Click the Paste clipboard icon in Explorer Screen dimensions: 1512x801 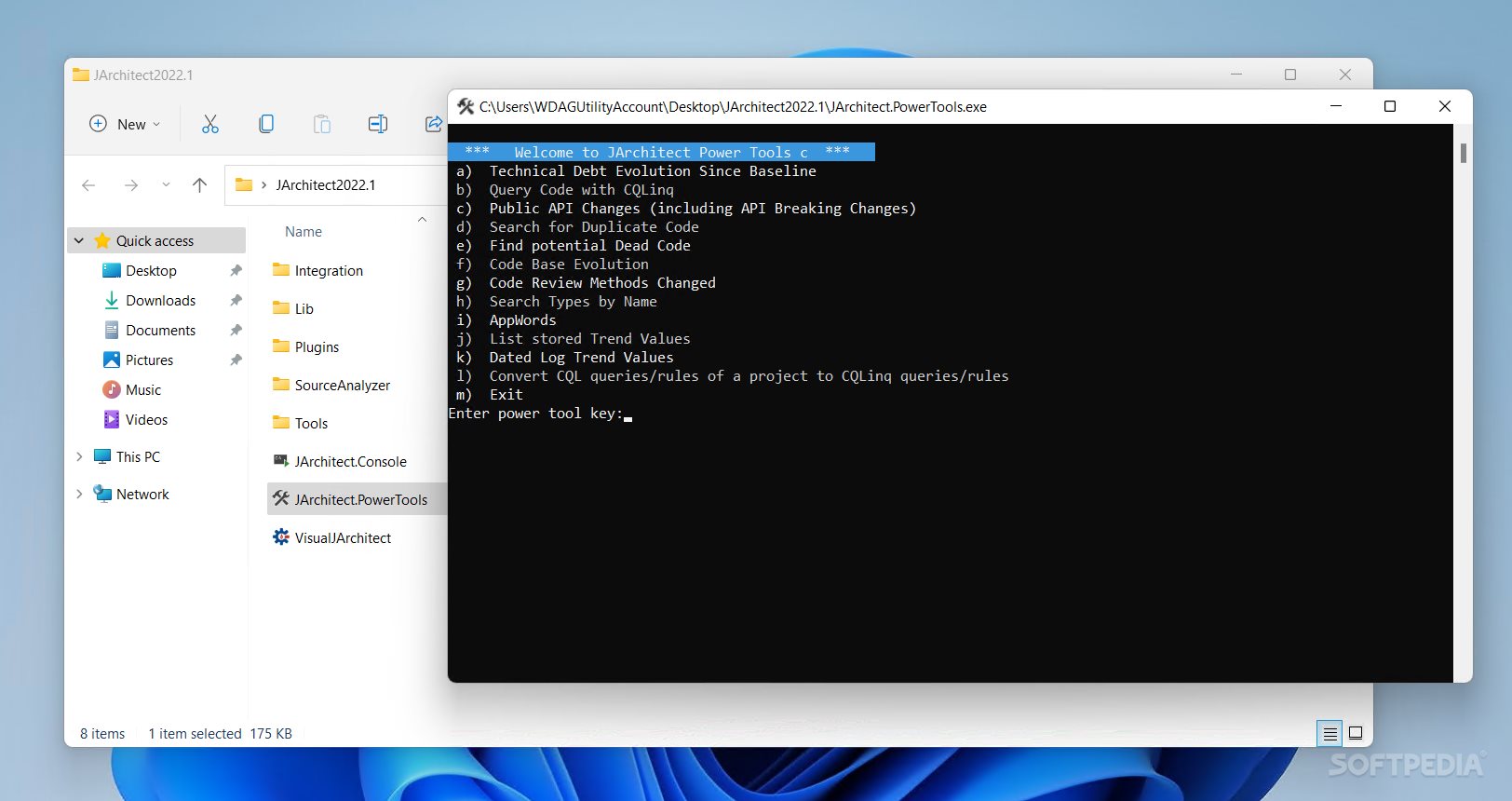pos(322,124)
